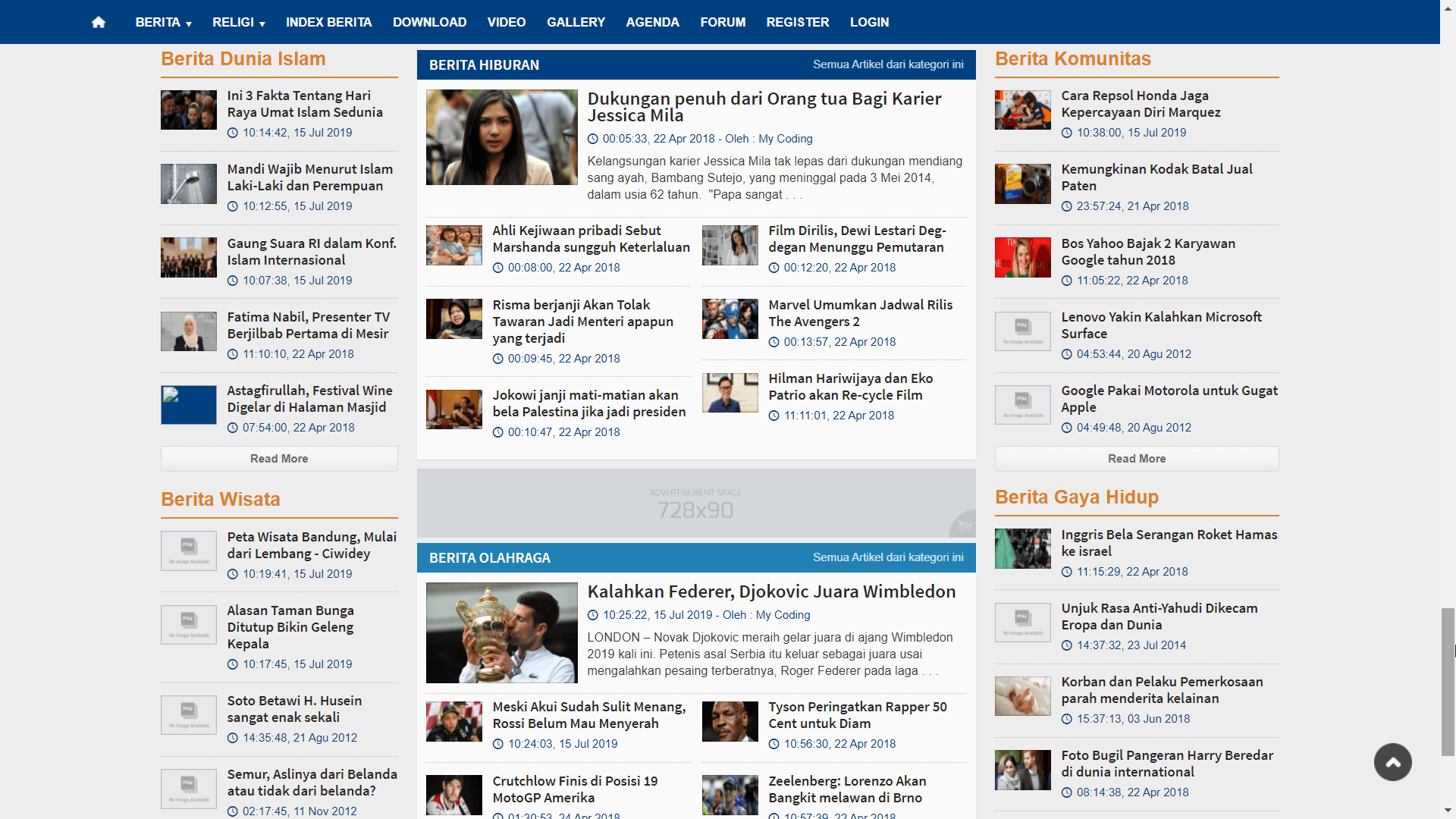
Task: Open Risma berjanji Akan Tolak Tawaran article
Action: [582, 322]
